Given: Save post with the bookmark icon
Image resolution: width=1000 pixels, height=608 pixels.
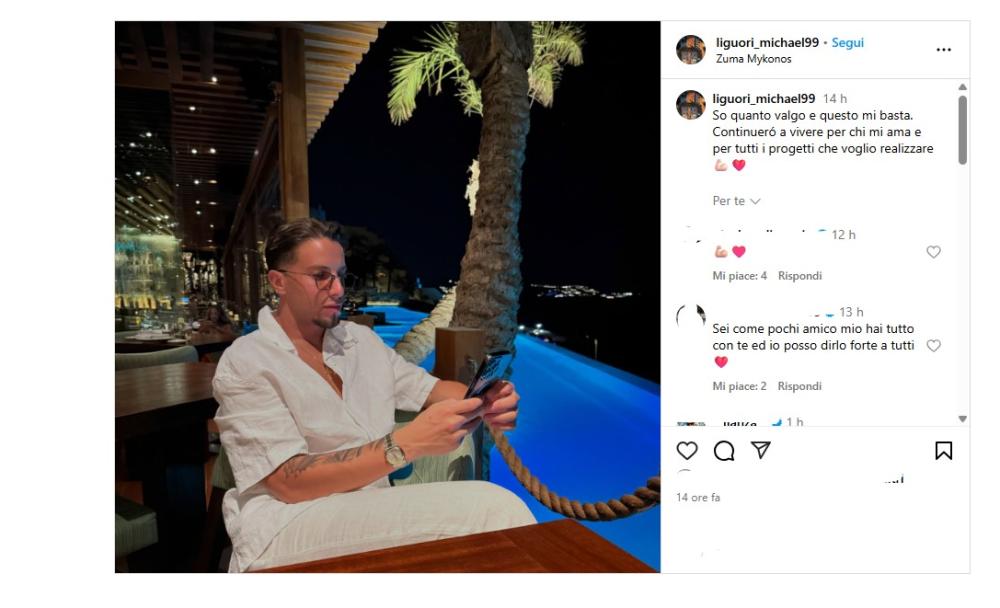Looking at the screenshot, I should pos(943,451).
